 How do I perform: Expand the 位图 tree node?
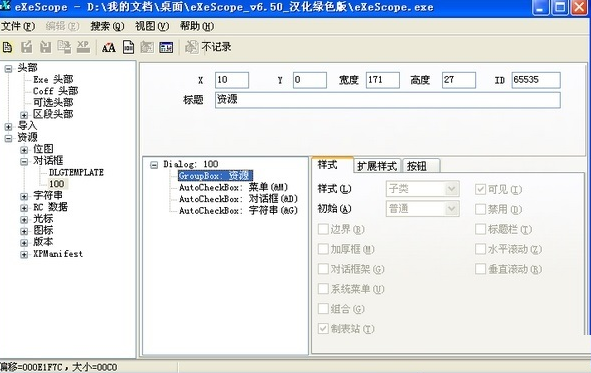pos(24,150)
